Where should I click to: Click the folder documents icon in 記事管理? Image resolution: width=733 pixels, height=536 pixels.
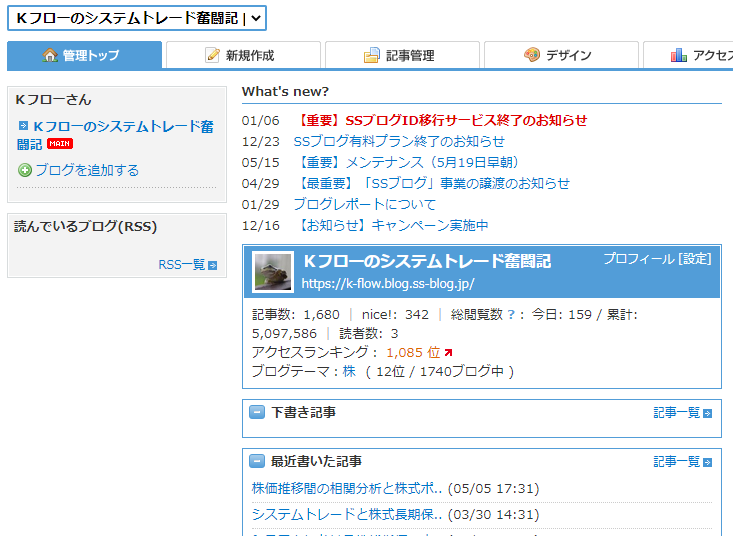(x=372, y=55)
